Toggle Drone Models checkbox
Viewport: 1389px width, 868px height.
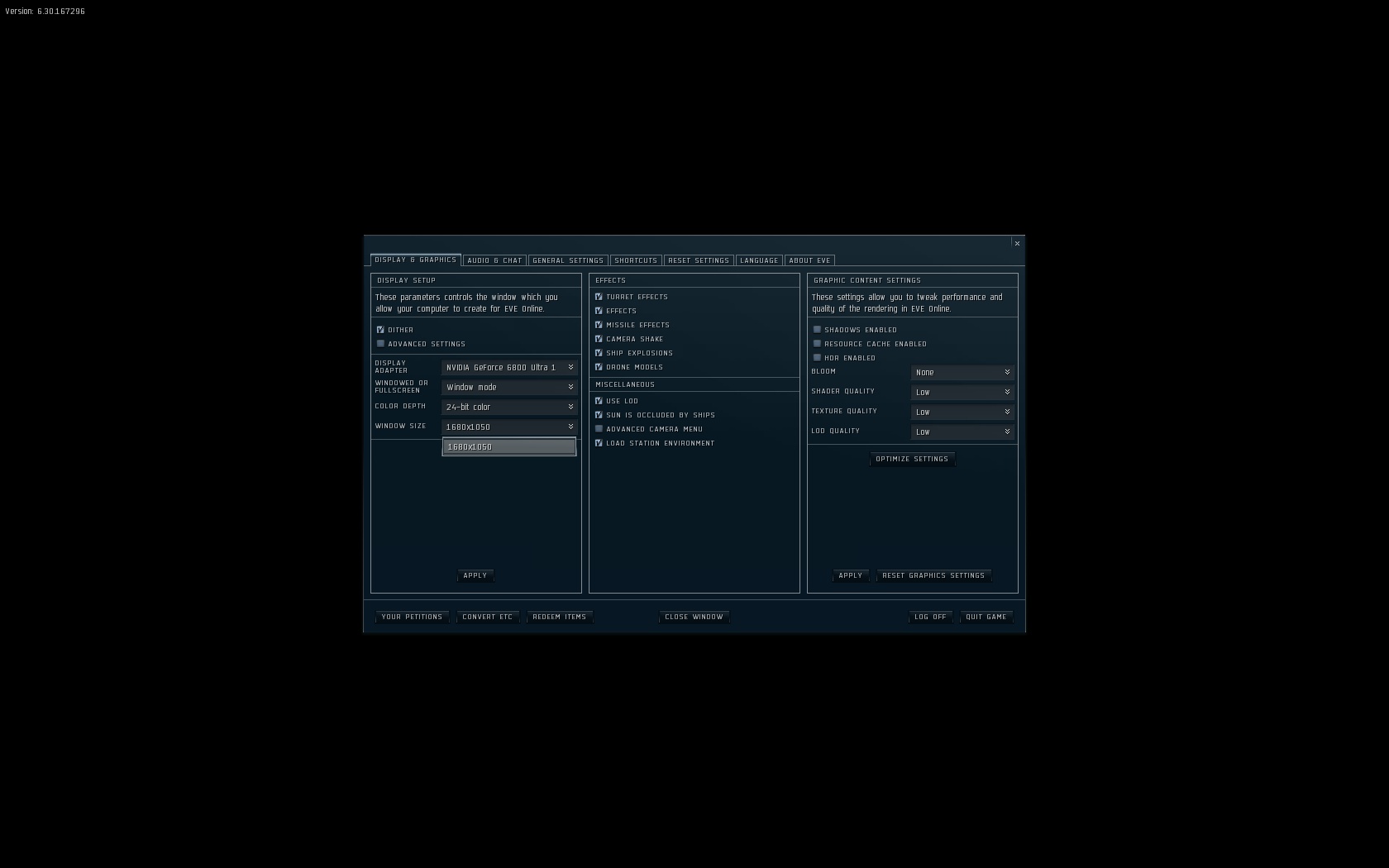point(599,367)
